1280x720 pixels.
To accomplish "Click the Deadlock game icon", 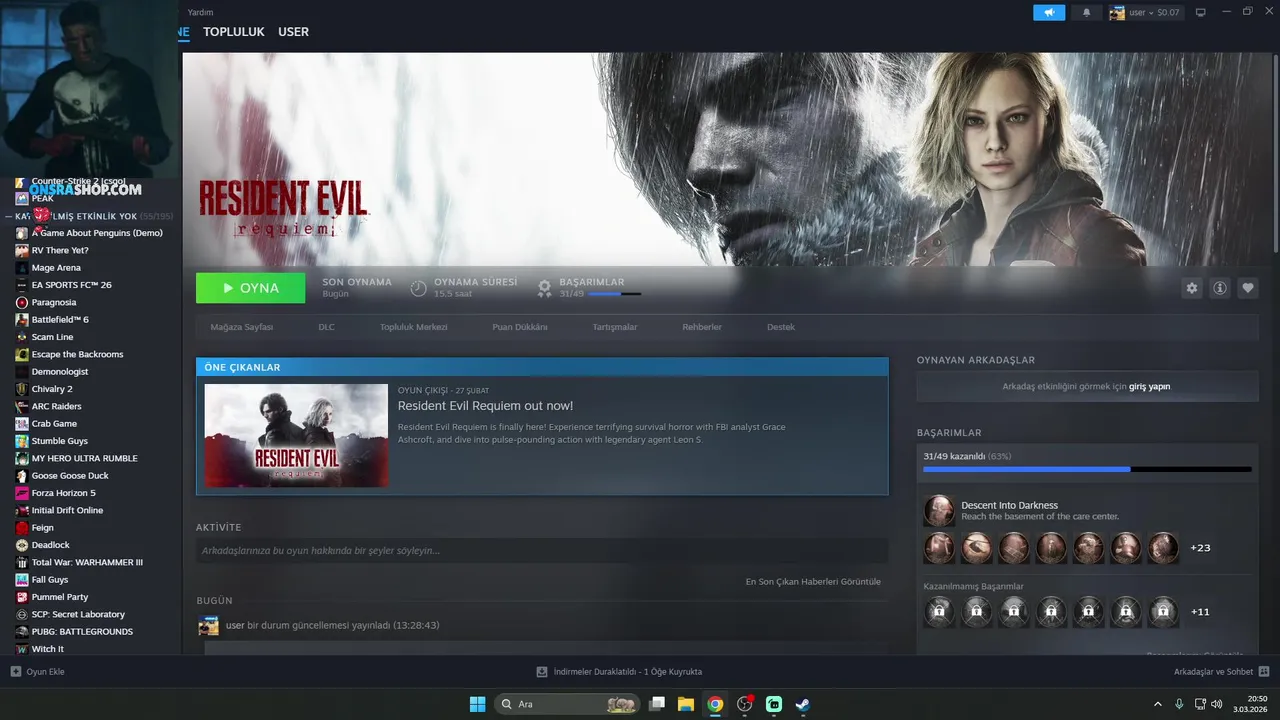I will [x=22, y=545].
